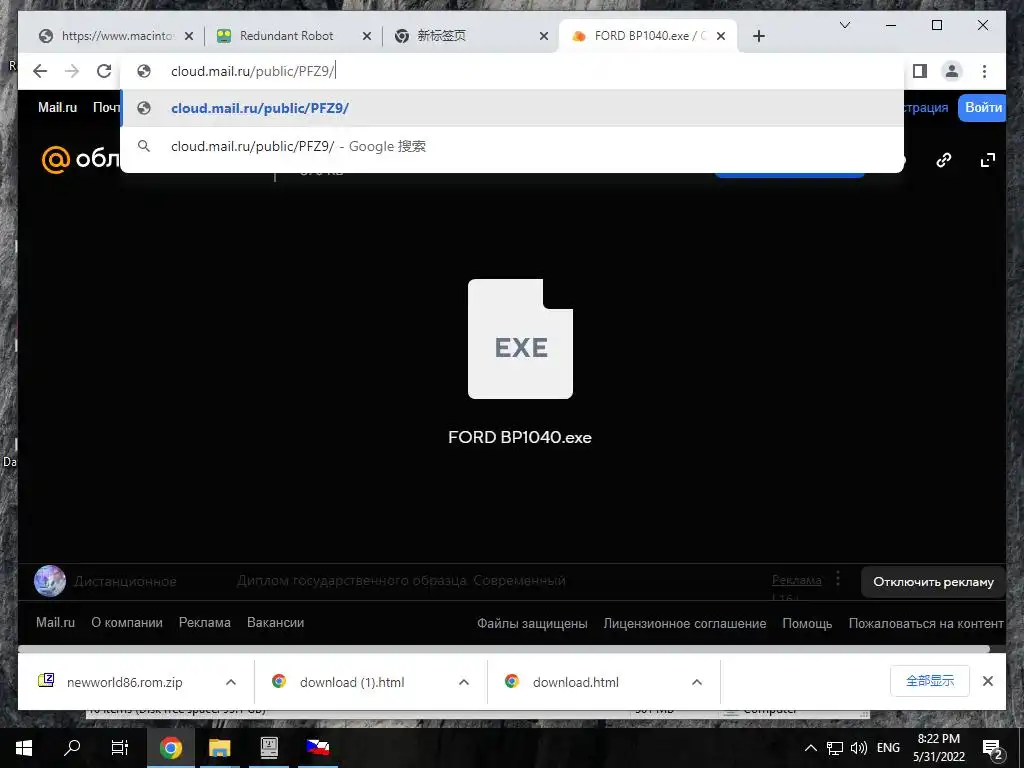The height and width of the screenshot is (768, 1024).
Task: Close the FORD BP1040.exe tab
Action: (x=721, y=36)
